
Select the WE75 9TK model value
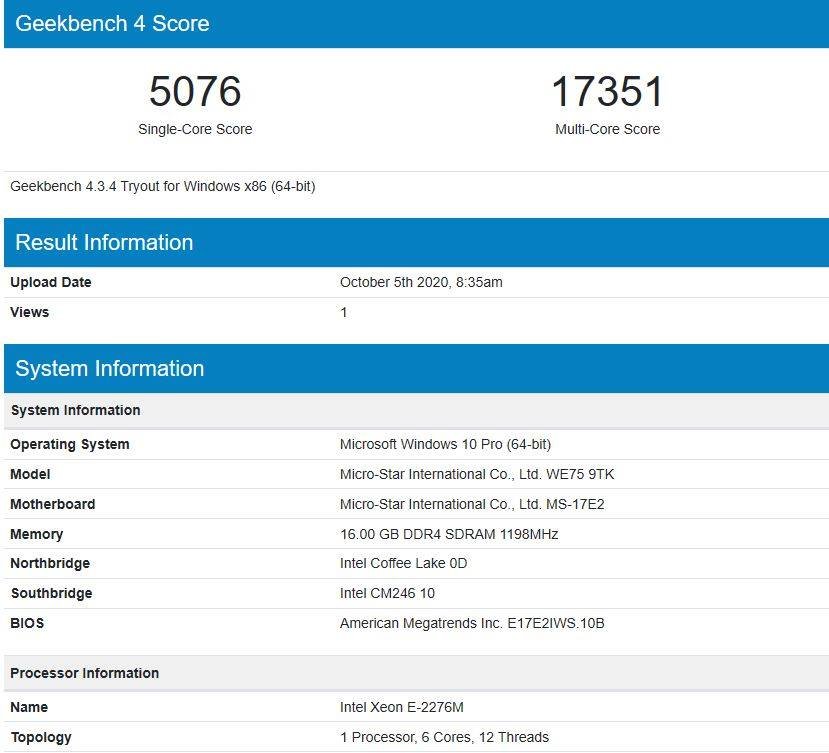[477, 474]
